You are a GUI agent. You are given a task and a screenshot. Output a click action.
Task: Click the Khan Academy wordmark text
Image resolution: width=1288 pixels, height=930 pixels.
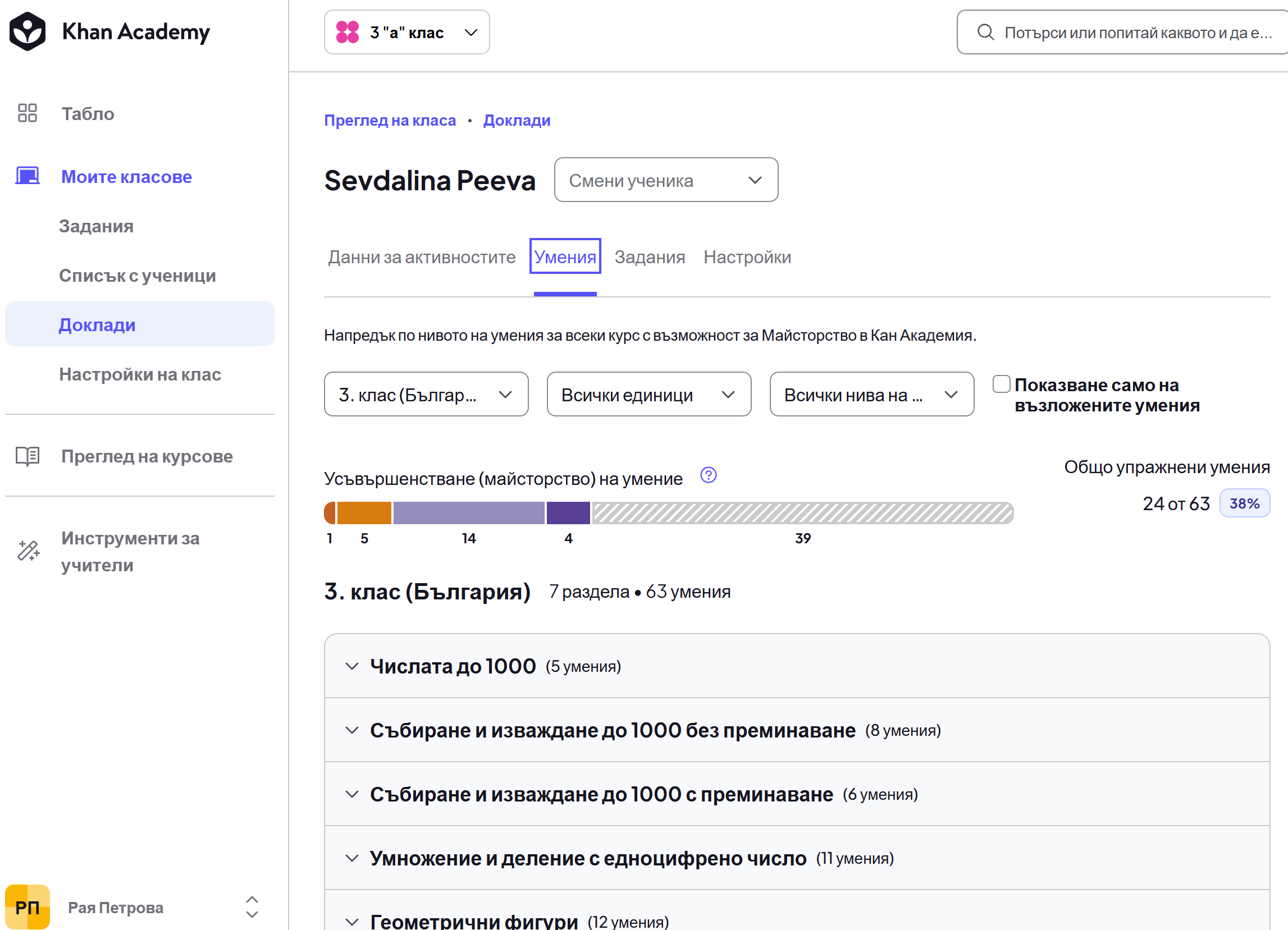pos(136,32)
